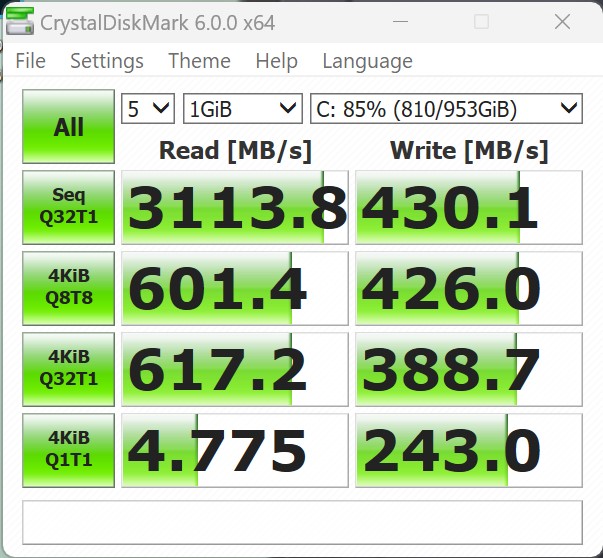Click the empty comment field at bottom

(301, 521)
